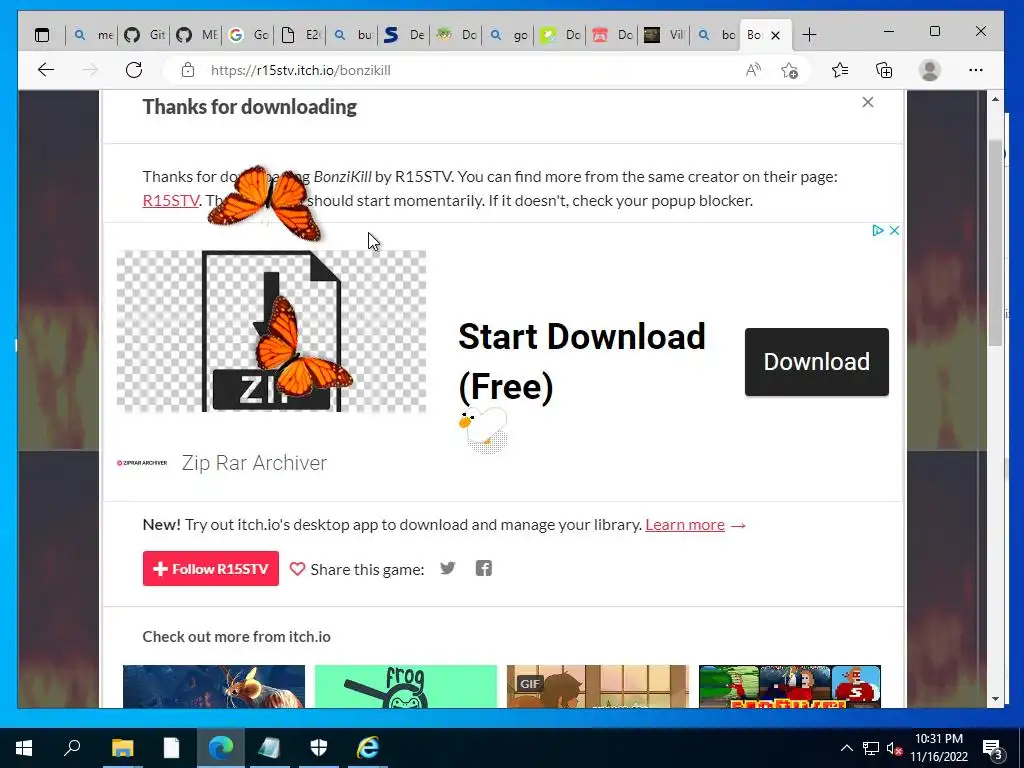Switch to the first 'me' search tab

click(92, 35)
